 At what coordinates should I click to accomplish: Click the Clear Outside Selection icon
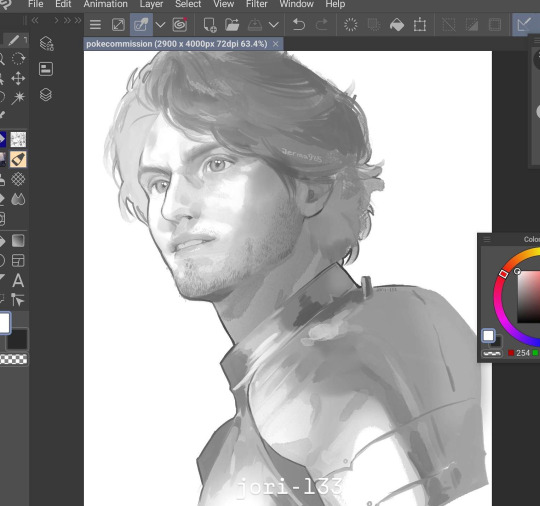374,25
